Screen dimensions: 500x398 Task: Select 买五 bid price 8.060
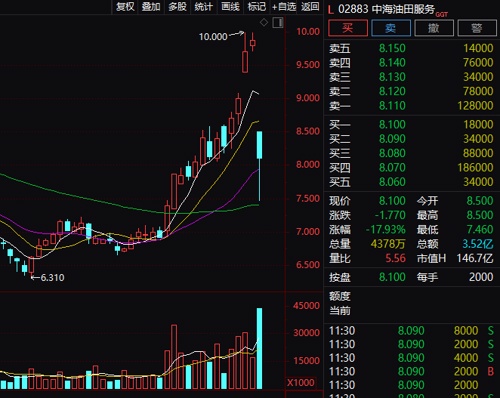392,182
